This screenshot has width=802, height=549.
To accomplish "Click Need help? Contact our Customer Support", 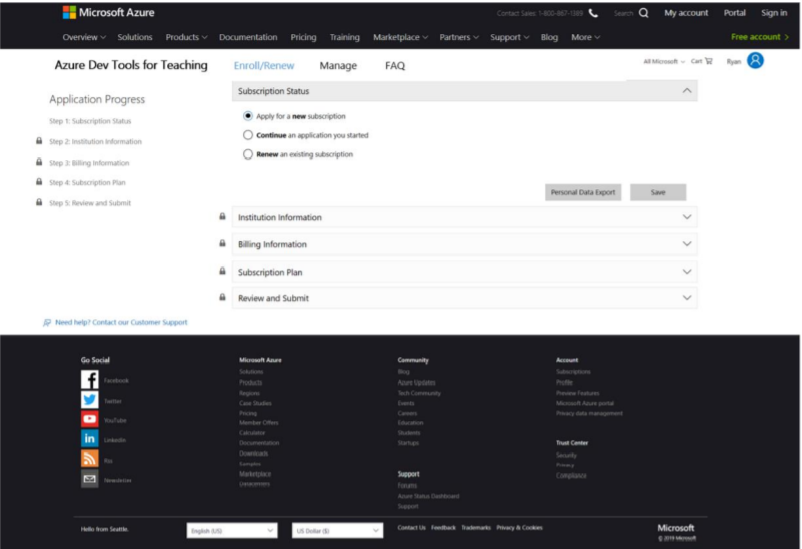I will pyautogui.click(x=121, y=322).
